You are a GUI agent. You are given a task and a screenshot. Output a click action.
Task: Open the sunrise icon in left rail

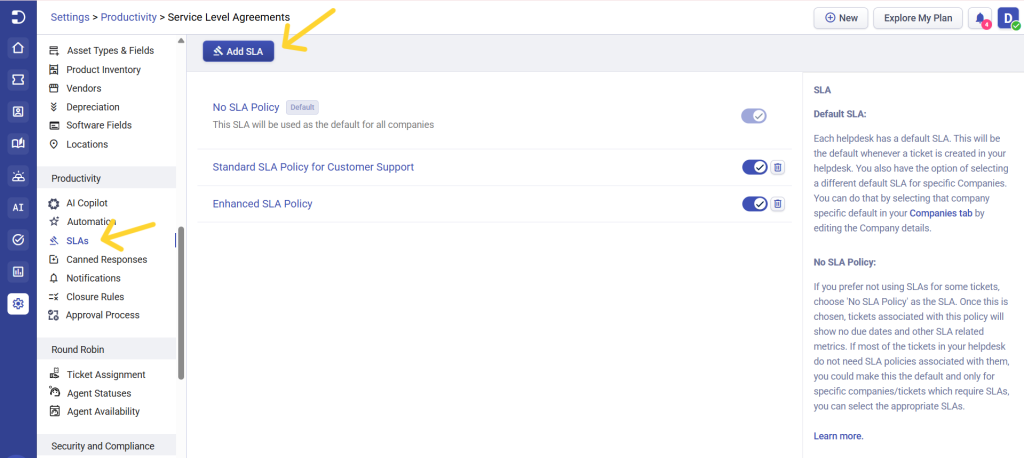coord(18,176)
